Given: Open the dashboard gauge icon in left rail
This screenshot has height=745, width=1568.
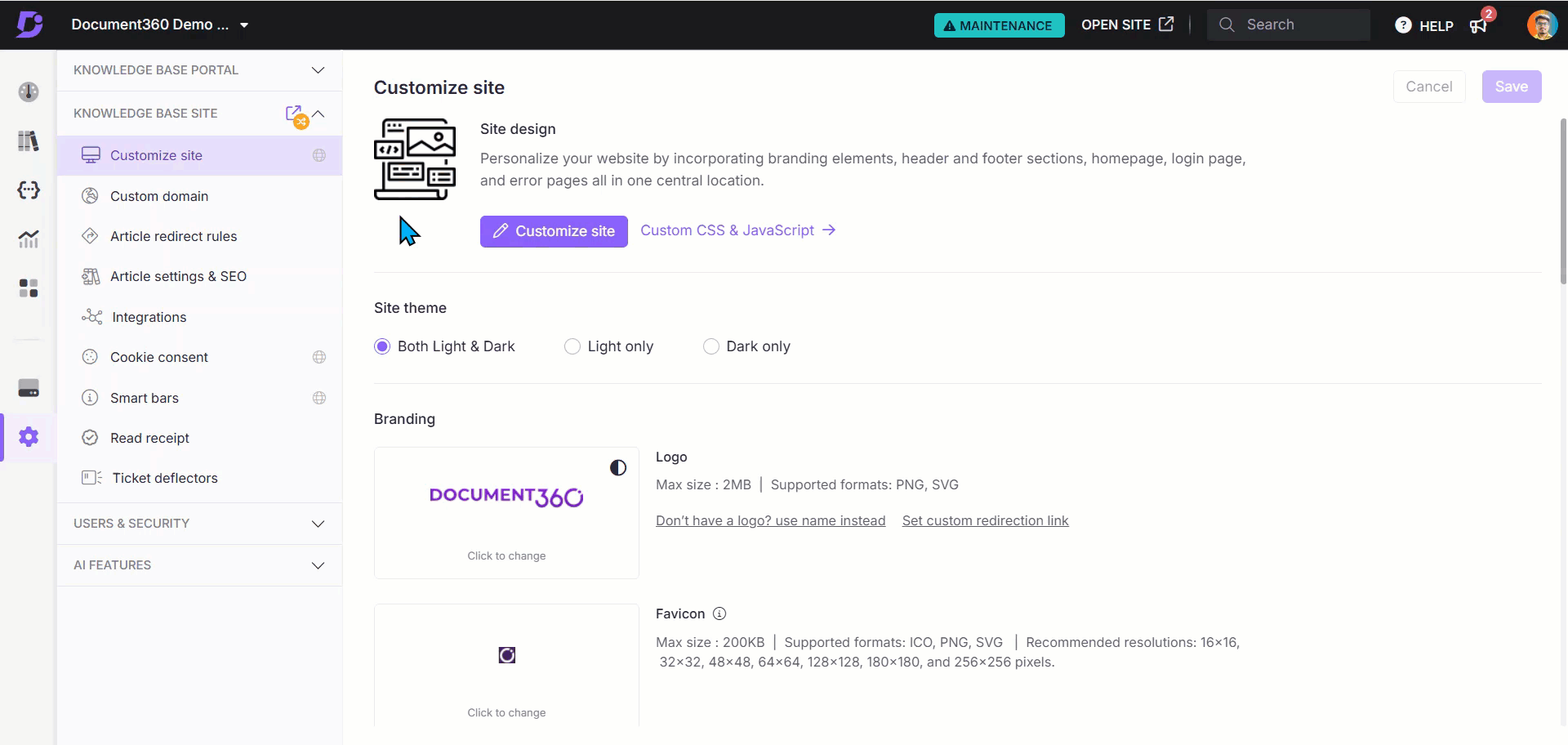Looking at the screenshot, I should click(29, 91).
